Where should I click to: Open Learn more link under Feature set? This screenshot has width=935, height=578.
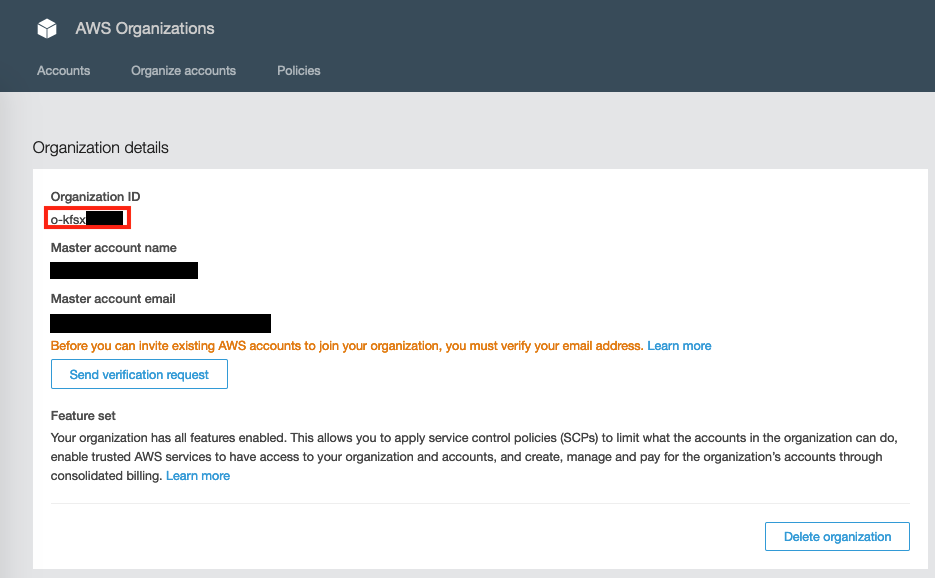click(198, 476)
